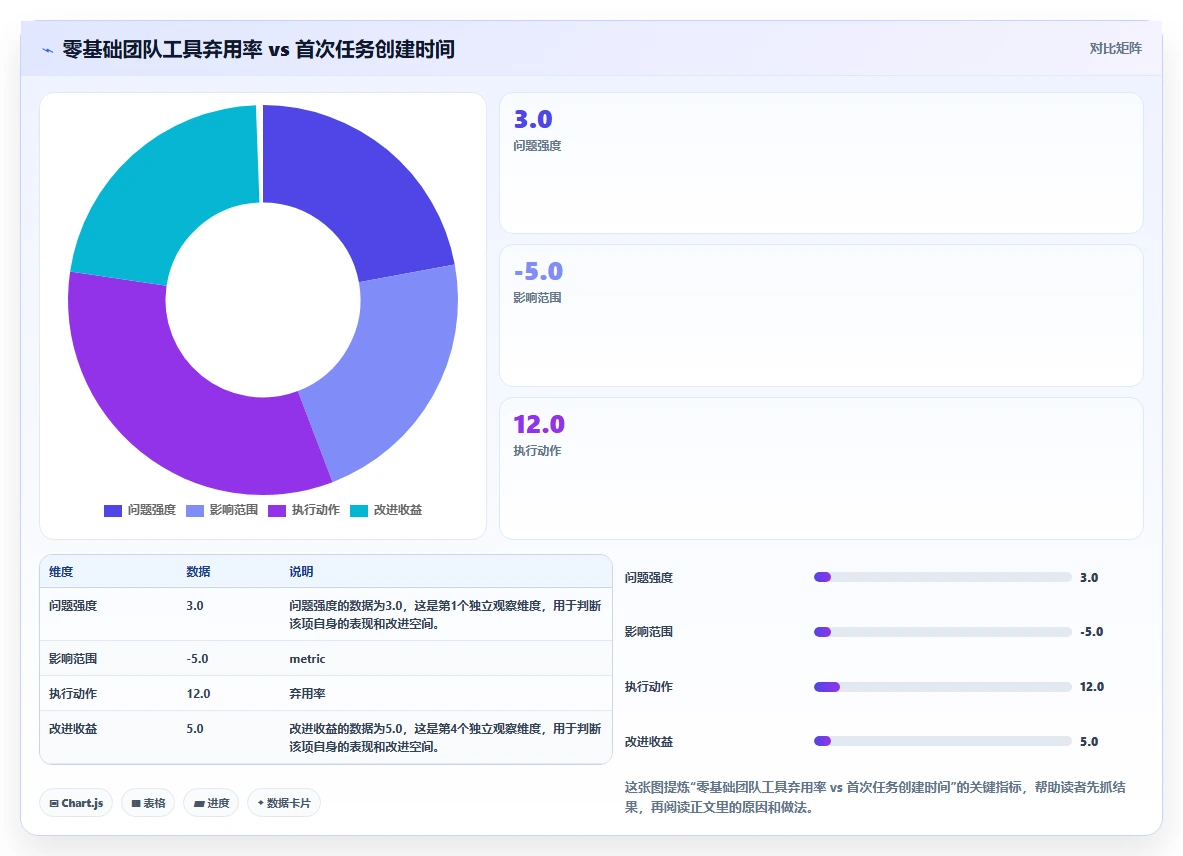Screen dimensions: 1183x856
Task: Click the 表格 tag chip
Action: (148, 803)
